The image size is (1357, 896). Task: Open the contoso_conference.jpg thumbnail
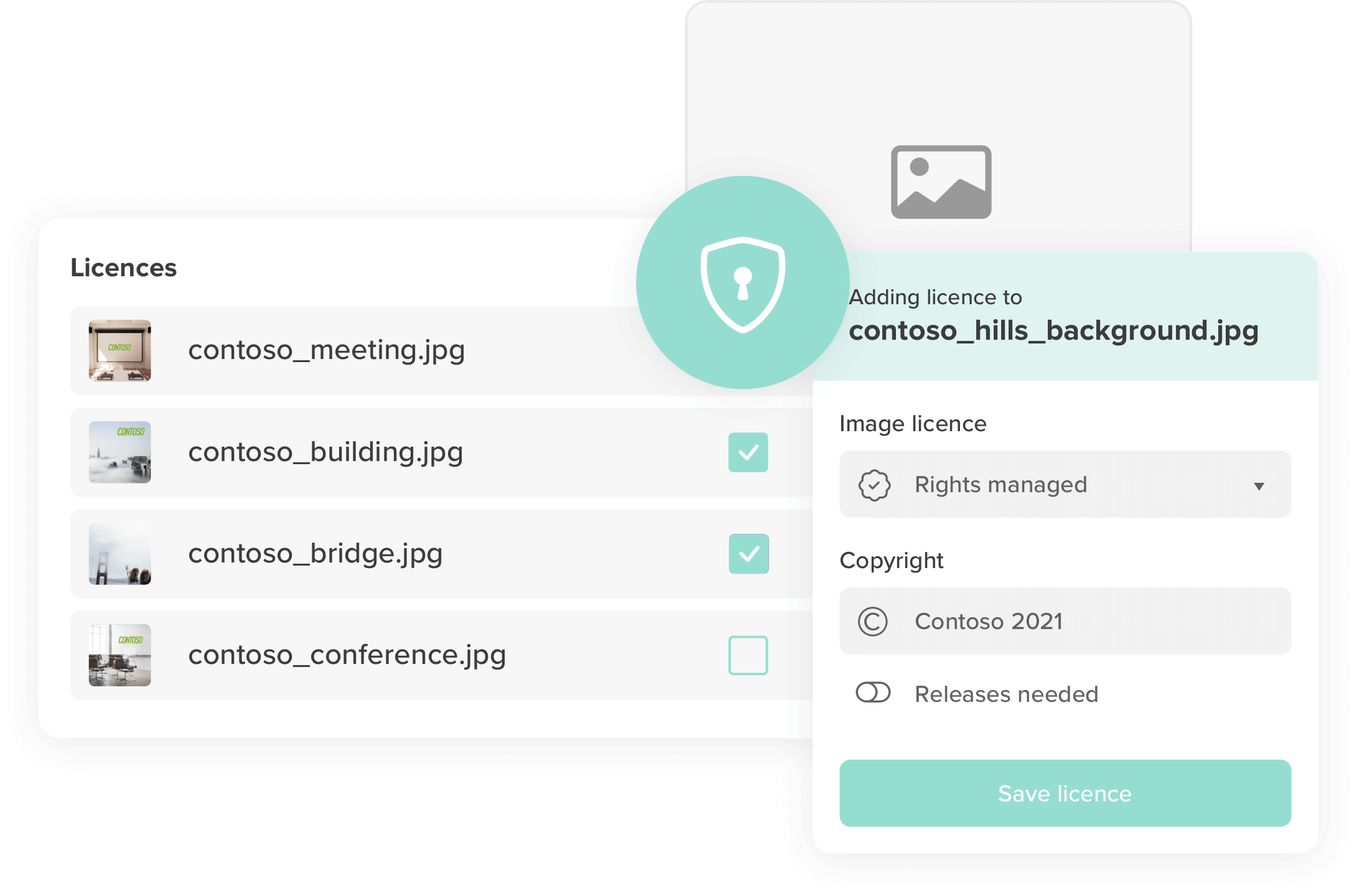[120, 655]
